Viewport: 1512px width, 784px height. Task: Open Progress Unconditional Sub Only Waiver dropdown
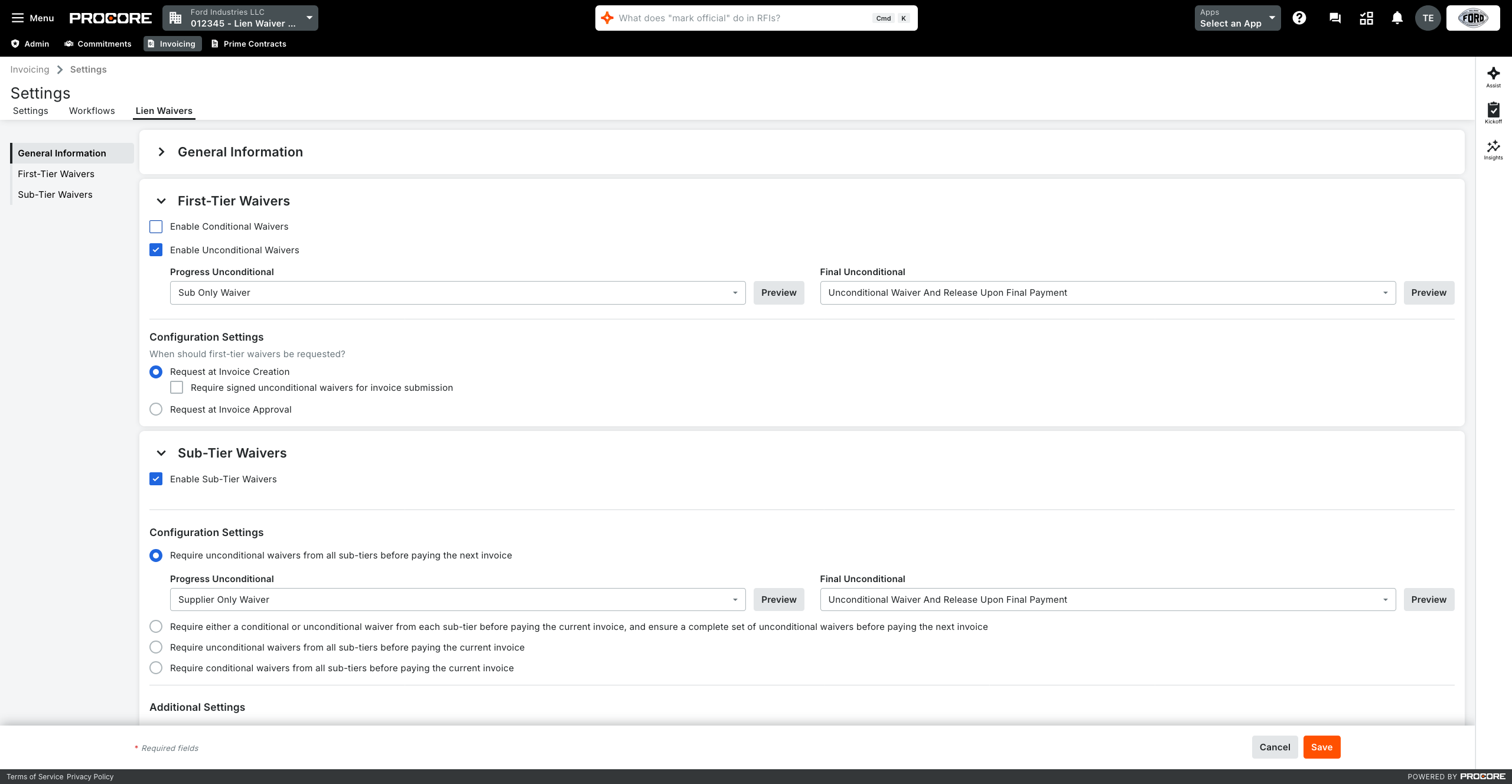pos(458,293)
